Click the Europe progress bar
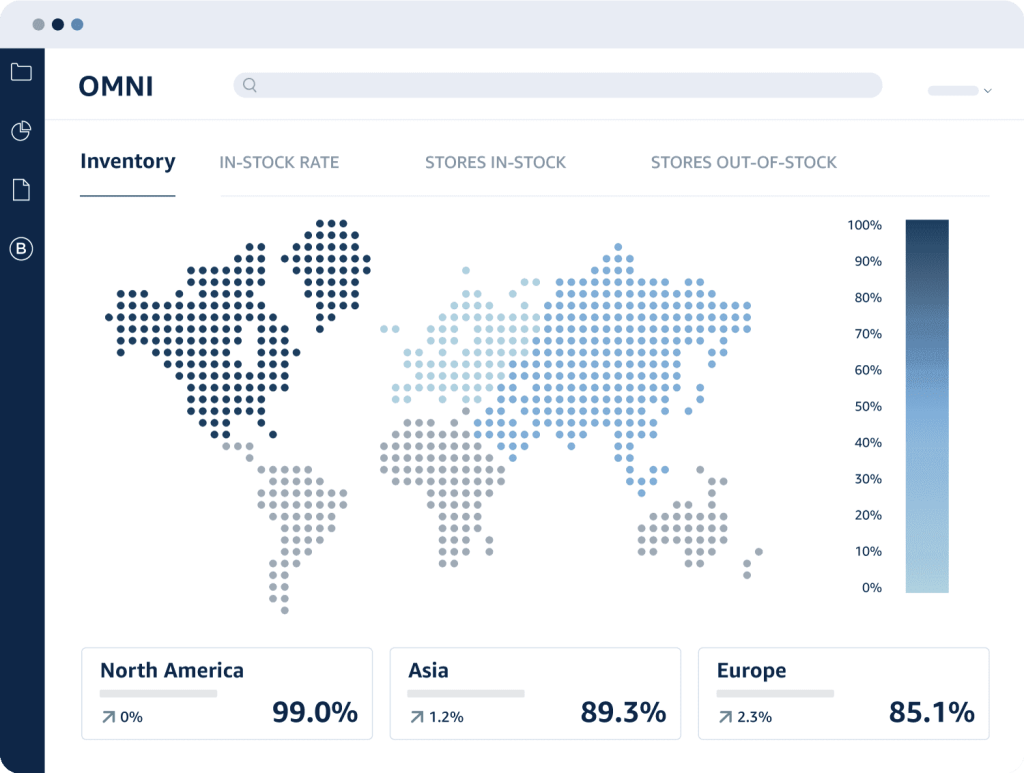This screenshot has height=773, width=1024. click(775, 693)
